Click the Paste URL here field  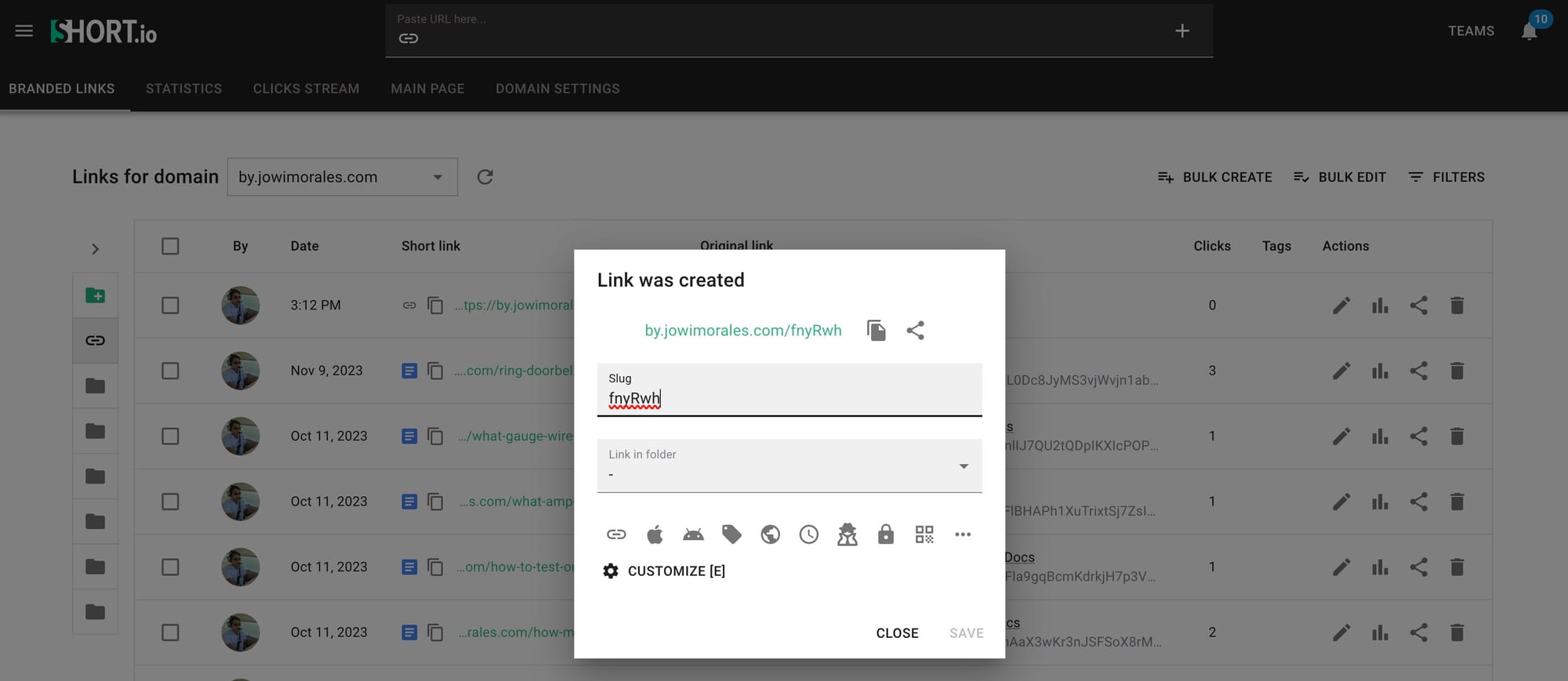(x=799, y=31)
